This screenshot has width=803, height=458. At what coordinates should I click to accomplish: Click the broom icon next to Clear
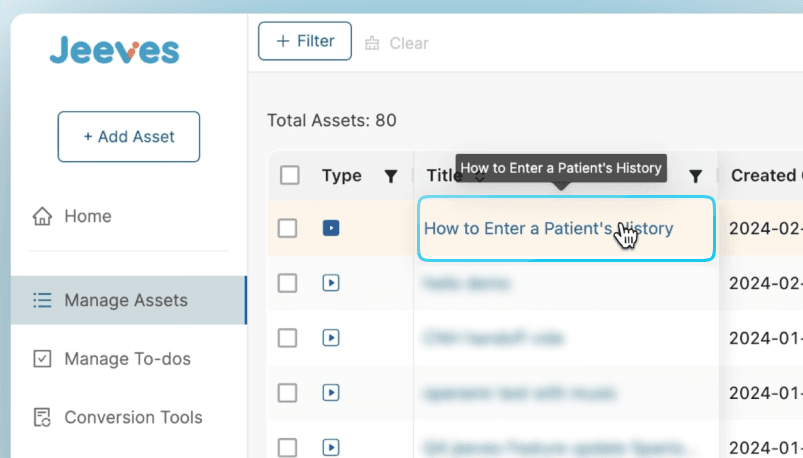point(372,43)
